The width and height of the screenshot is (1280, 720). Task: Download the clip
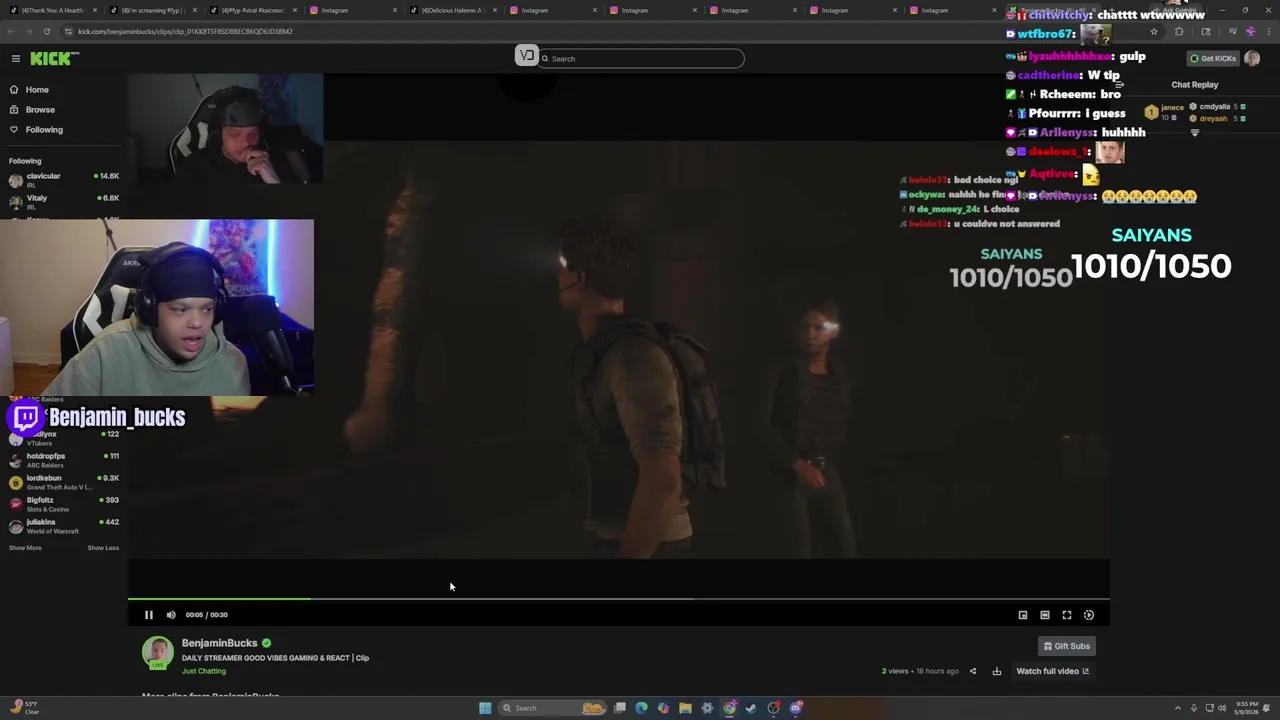(x=997, y=671)
